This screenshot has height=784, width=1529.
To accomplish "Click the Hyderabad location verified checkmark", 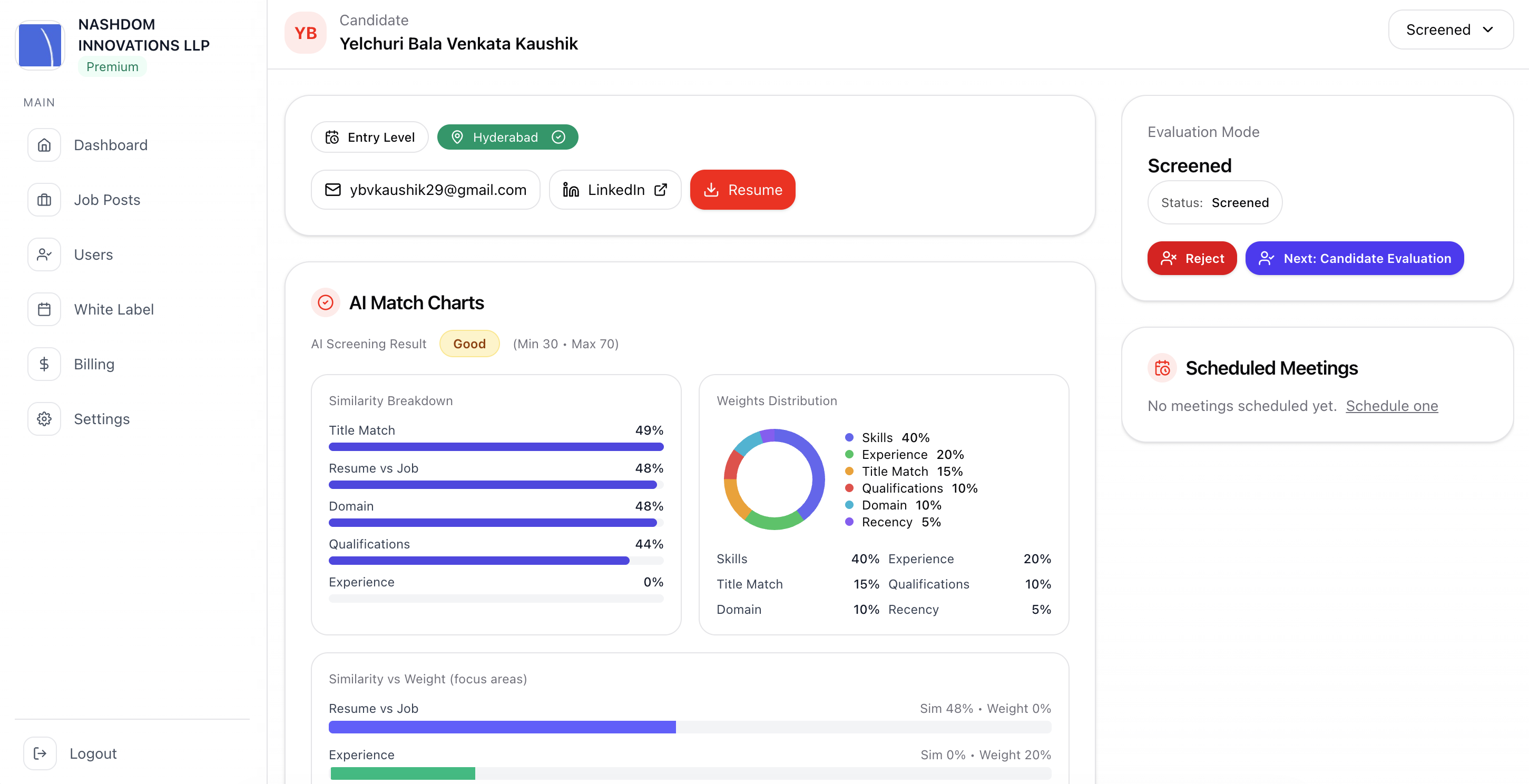I will click(x=558, y=137).
